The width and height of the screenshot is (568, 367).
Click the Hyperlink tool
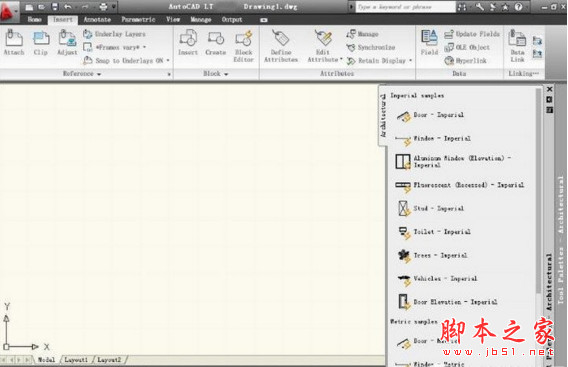click(465, 61)
